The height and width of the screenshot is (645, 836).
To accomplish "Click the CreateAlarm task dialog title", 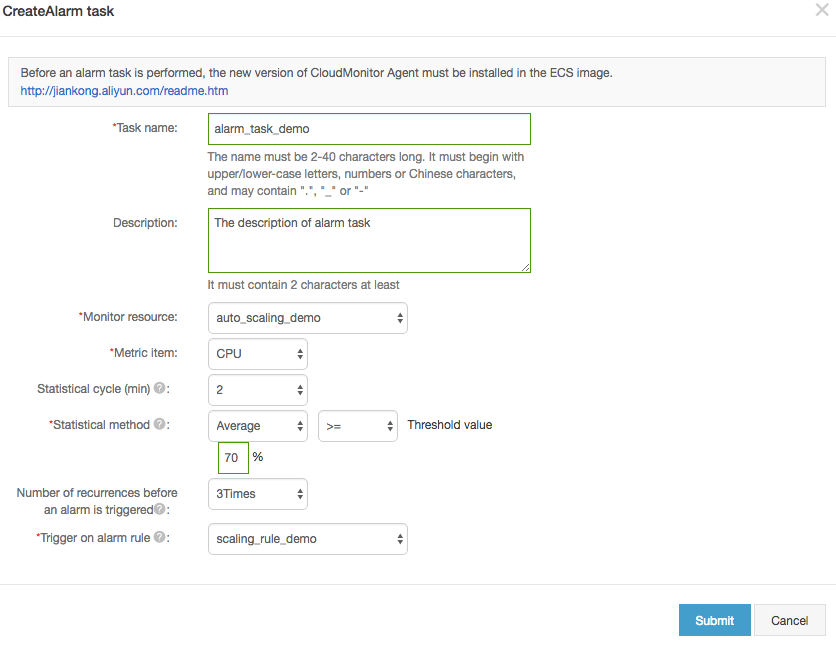I will click(58, 12).
